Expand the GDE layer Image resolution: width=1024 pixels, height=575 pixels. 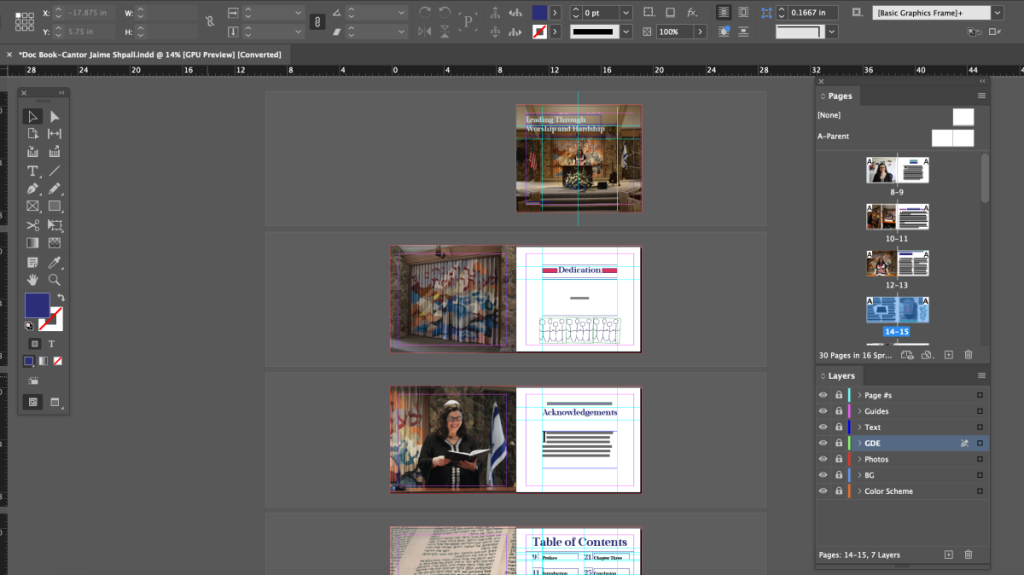point(859,443)
